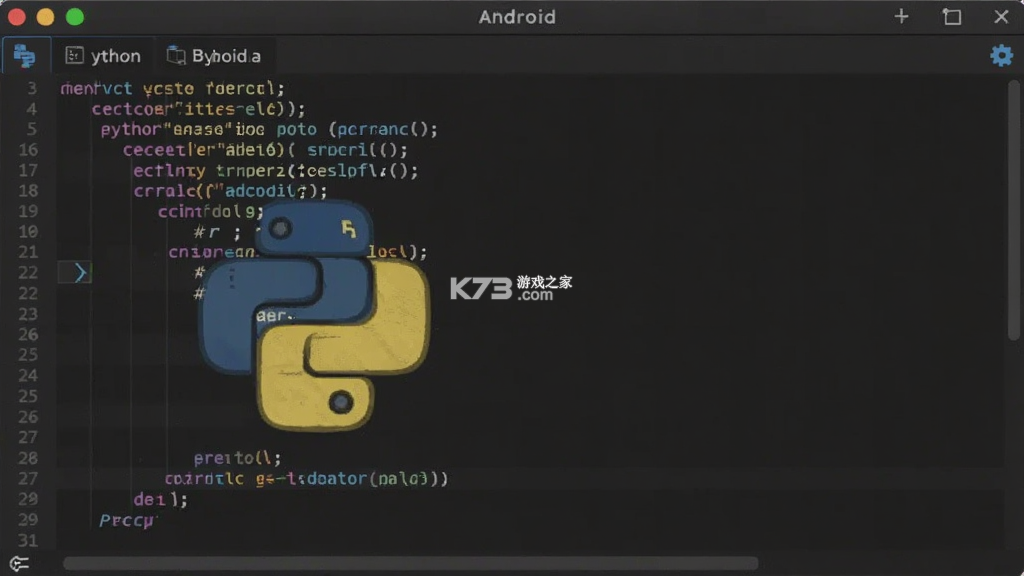Click the code line starting "menтvct"

(x=172, y=88)
